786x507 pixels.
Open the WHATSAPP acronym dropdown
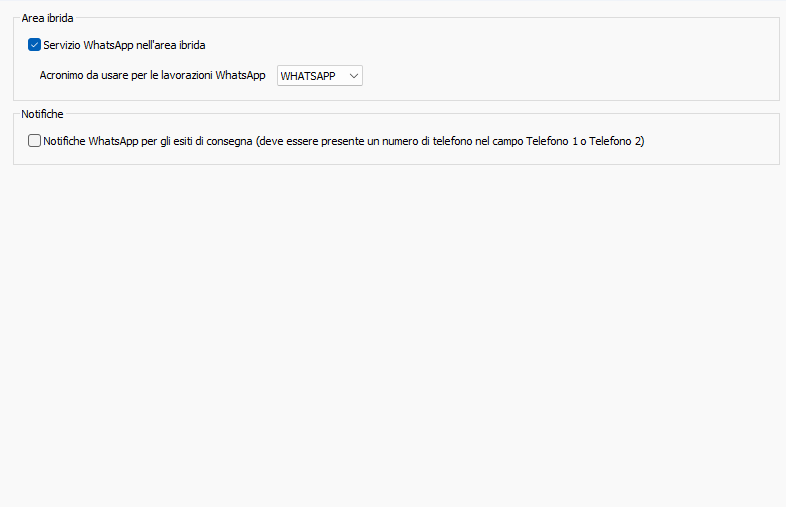click(319, 75)
